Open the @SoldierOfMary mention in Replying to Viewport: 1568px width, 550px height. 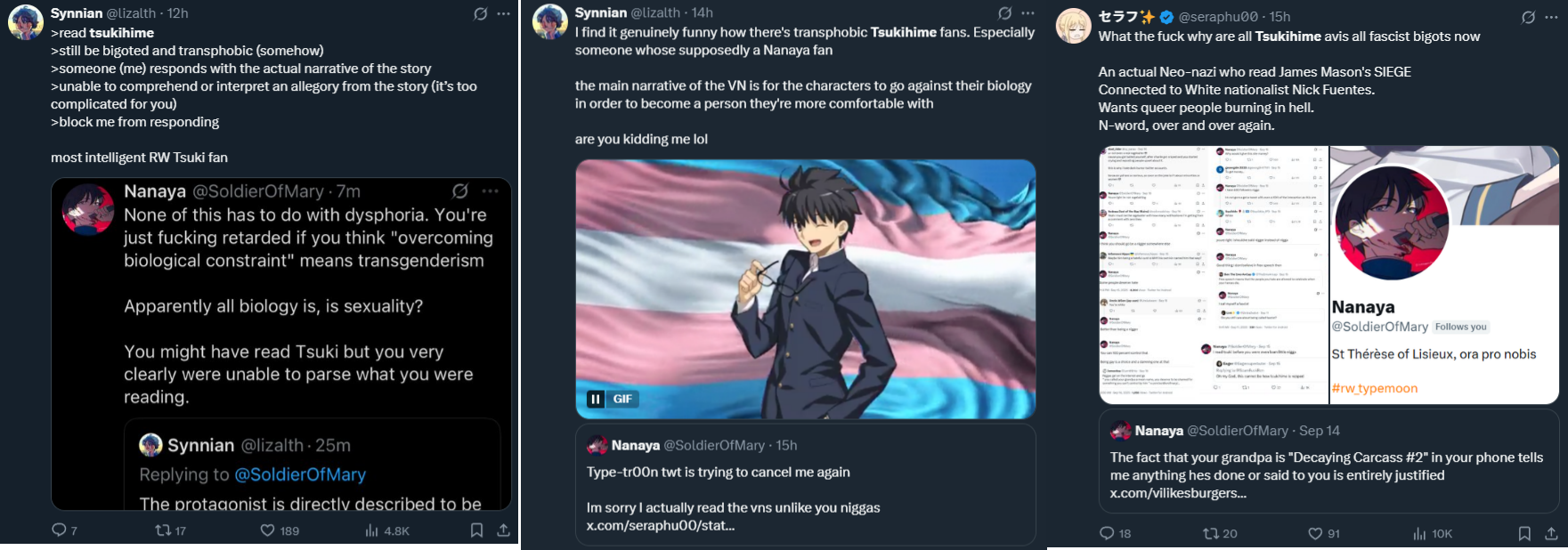tap(300, 474)
